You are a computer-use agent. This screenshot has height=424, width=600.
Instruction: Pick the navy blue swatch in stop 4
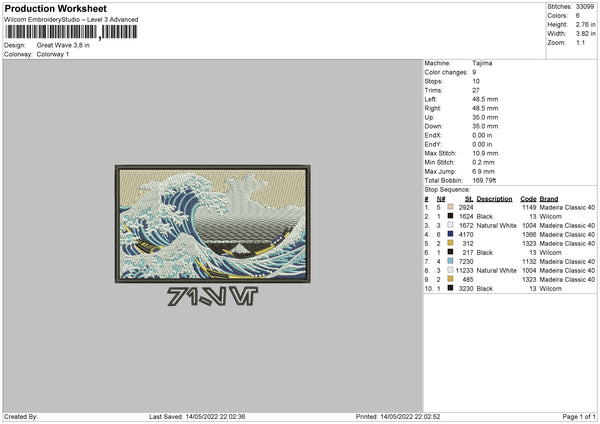click(x=450, y=234)
